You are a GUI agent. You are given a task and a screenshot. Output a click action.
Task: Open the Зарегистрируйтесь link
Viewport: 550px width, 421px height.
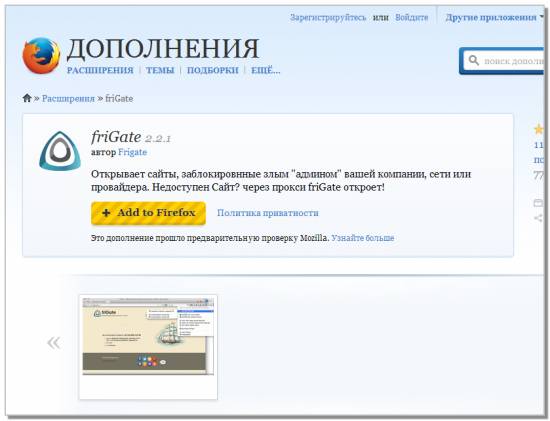pyautogui.click(x=328, y=18)
